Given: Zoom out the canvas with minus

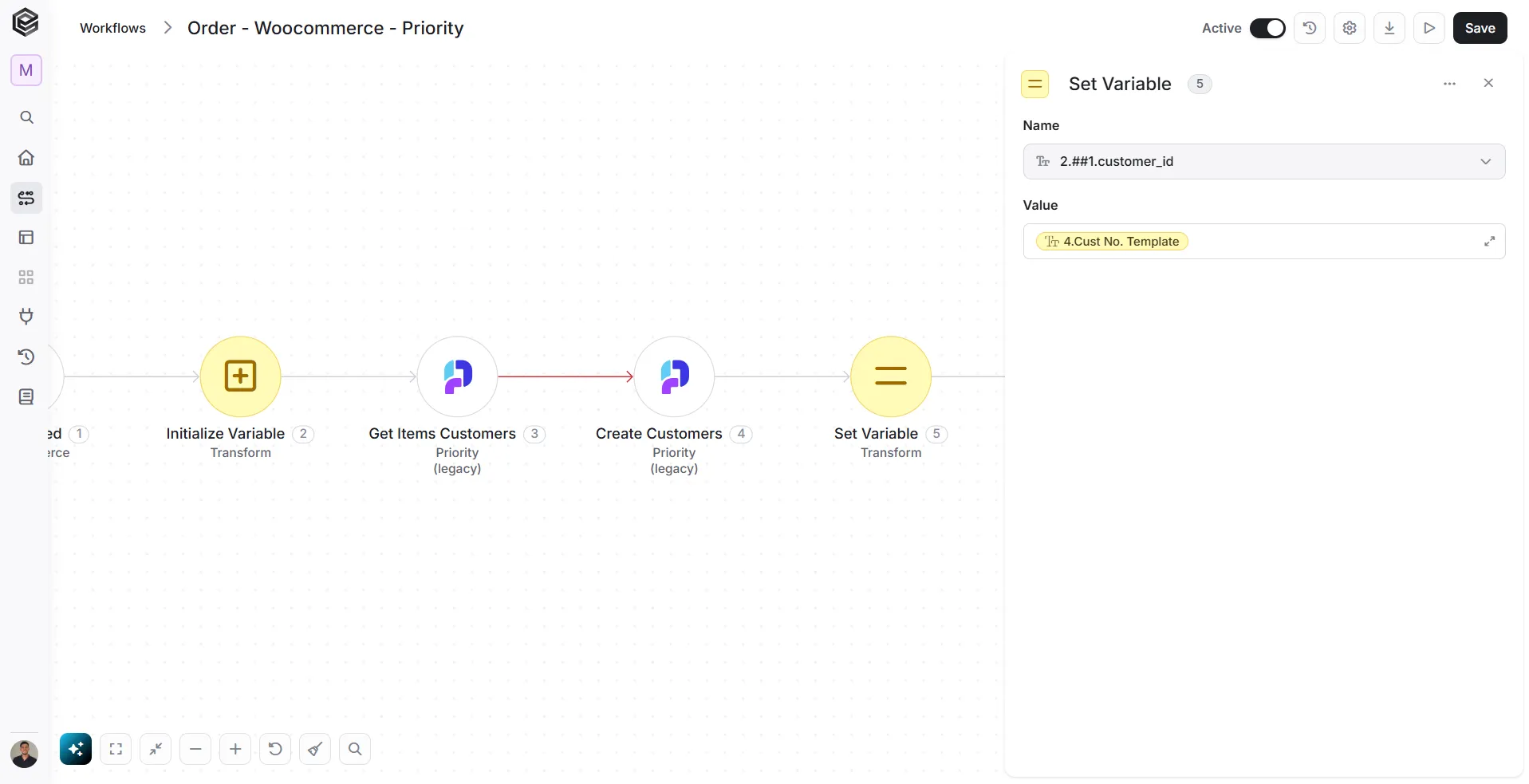Looking at the screenshot, I should click(x=195, y=749).
